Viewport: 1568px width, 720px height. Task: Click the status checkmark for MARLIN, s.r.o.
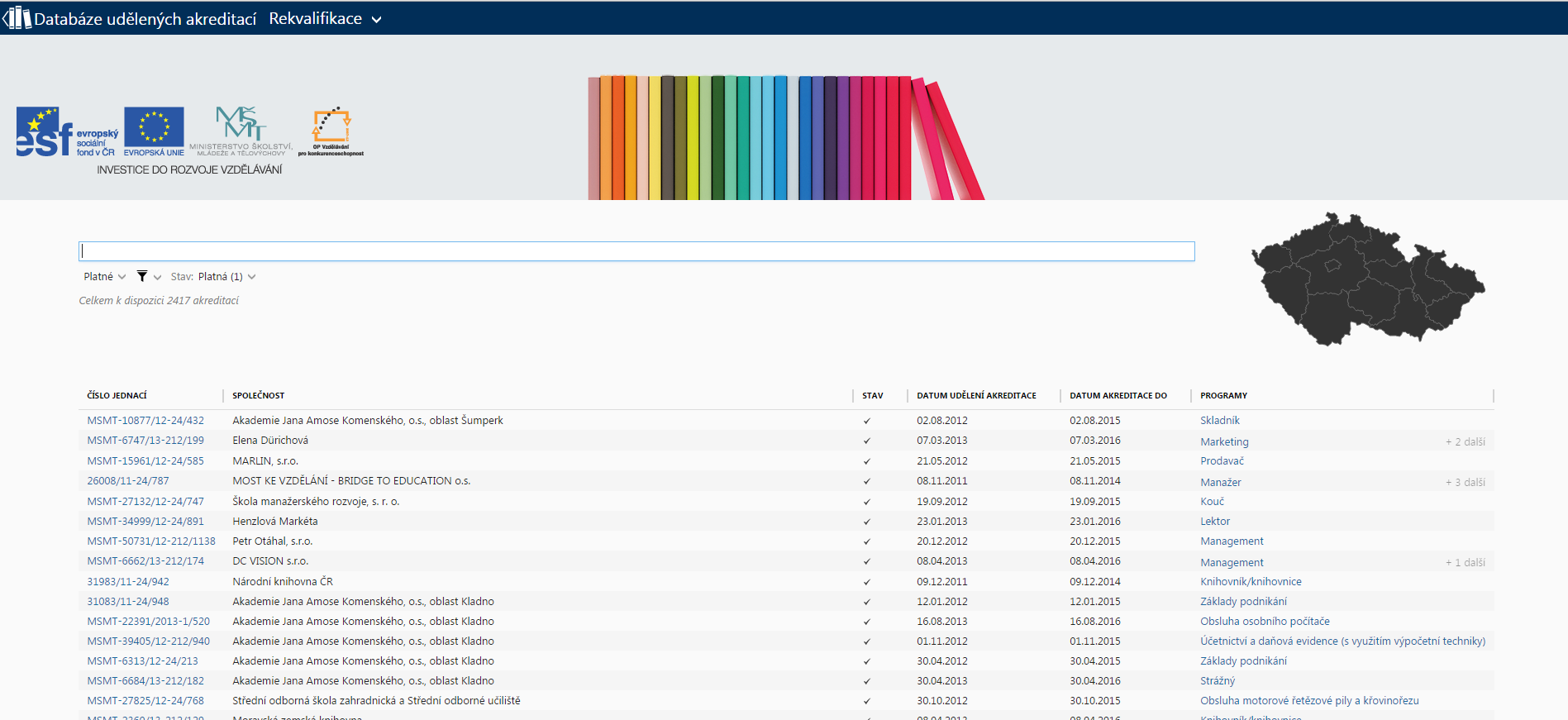[x=867, y=461]
